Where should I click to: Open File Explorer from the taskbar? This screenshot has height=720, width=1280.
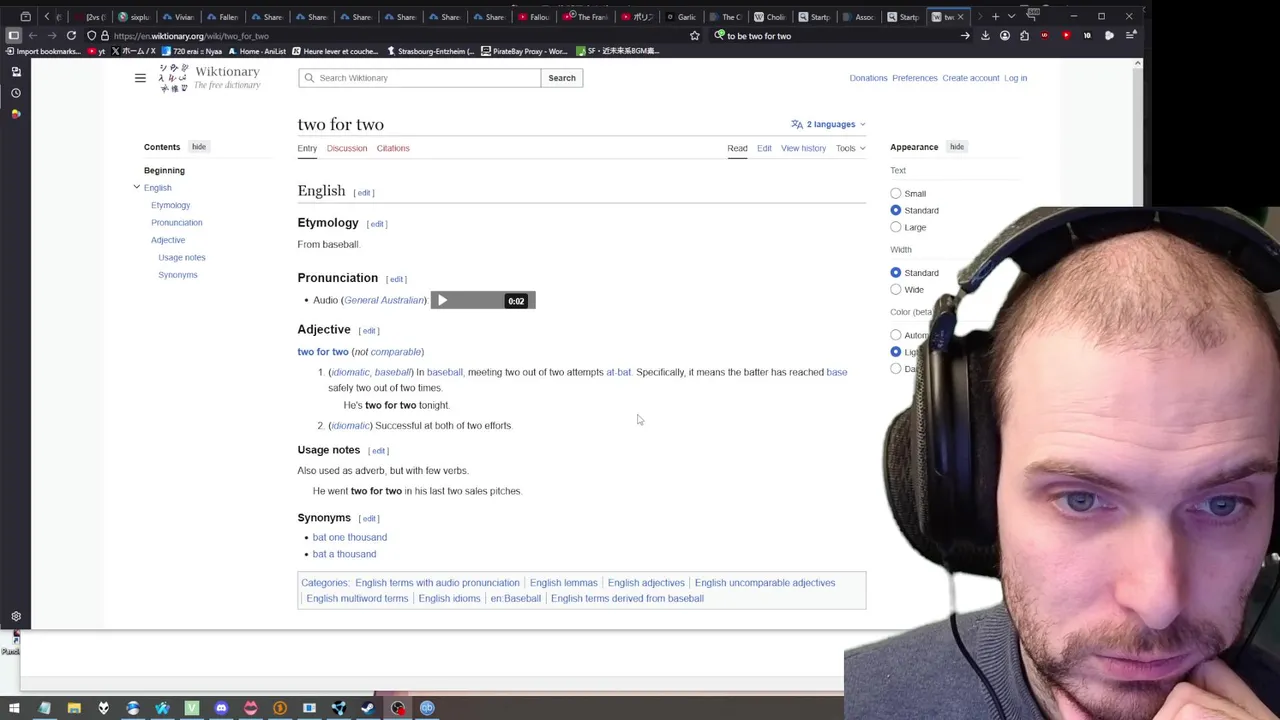pyautogui.click(x=74, y=708)
